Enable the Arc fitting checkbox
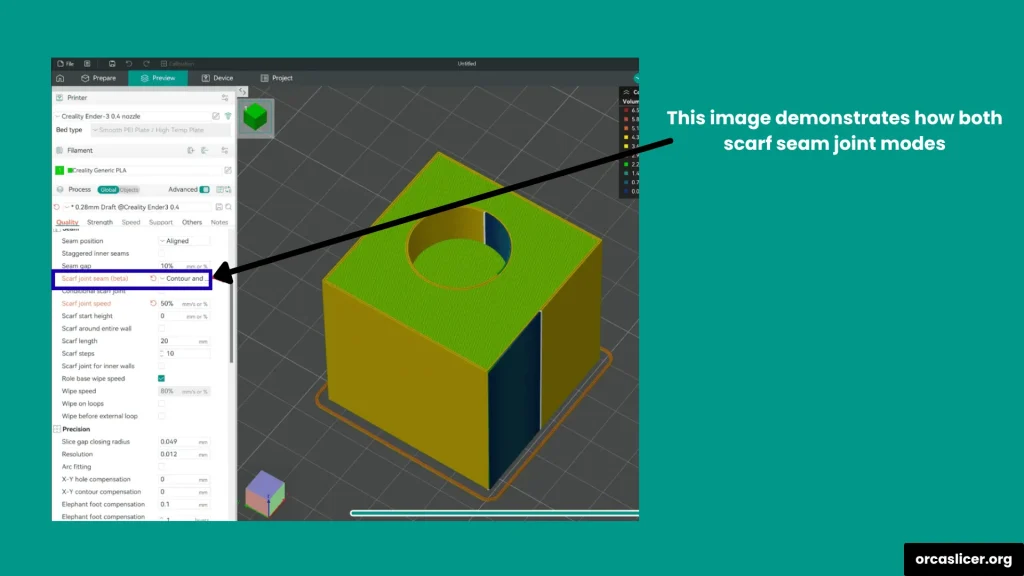The image size is (1024, 576). tap(162, 466)
